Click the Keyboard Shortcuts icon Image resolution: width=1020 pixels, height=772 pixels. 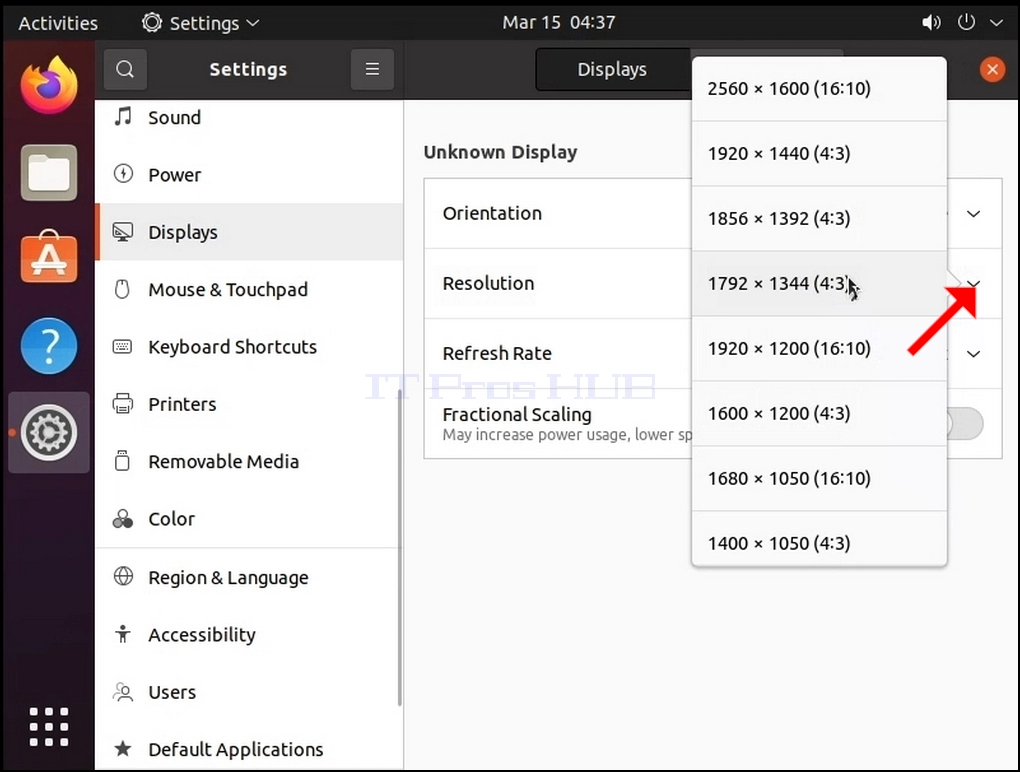[x=122, y=346]
